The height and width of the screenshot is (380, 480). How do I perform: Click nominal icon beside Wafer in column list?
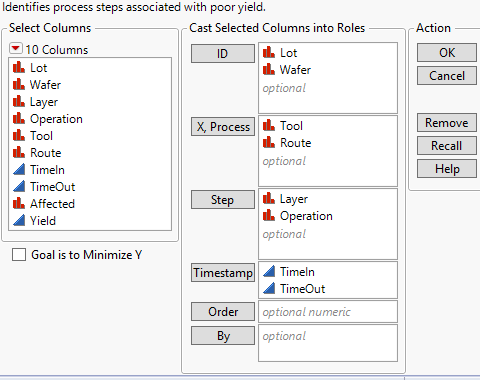[19, 84]
